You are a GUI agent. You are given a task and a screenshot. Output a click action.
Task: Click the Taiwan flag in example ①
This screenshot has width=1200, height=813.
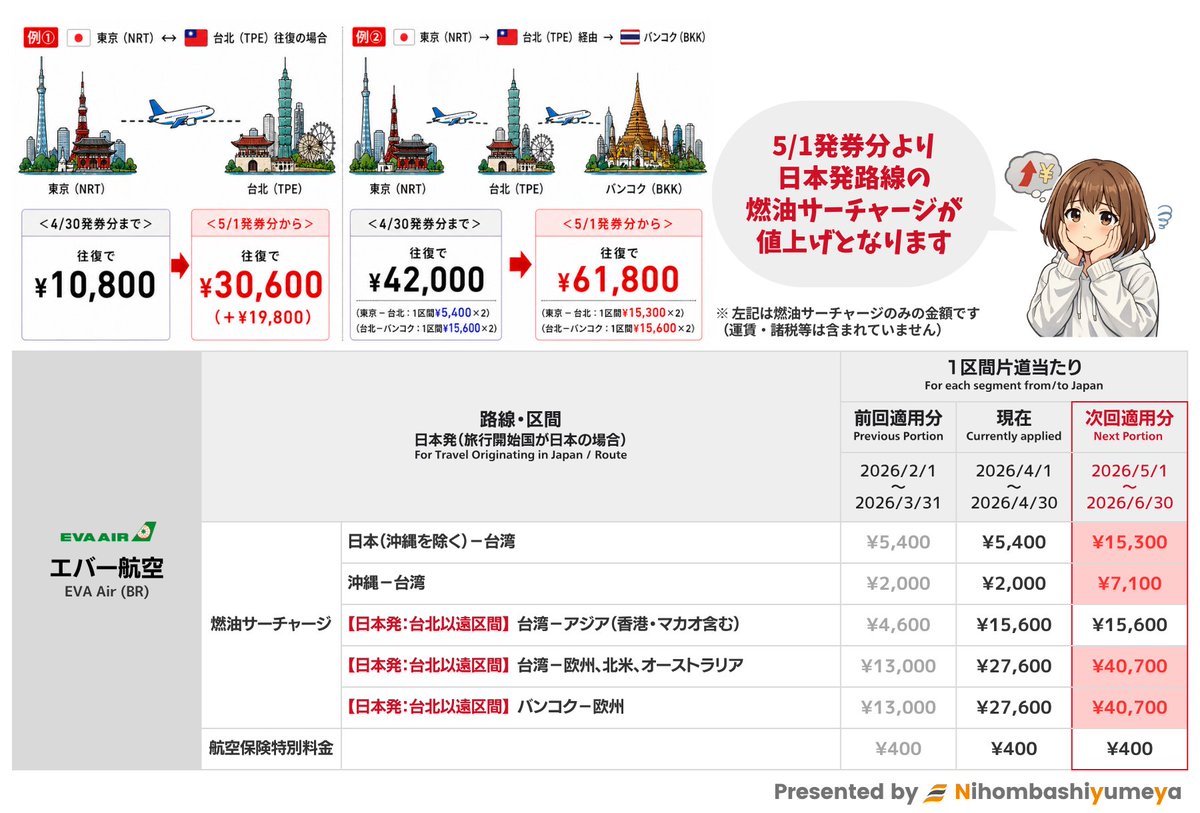pyautogui.click(x=195, y=38)
